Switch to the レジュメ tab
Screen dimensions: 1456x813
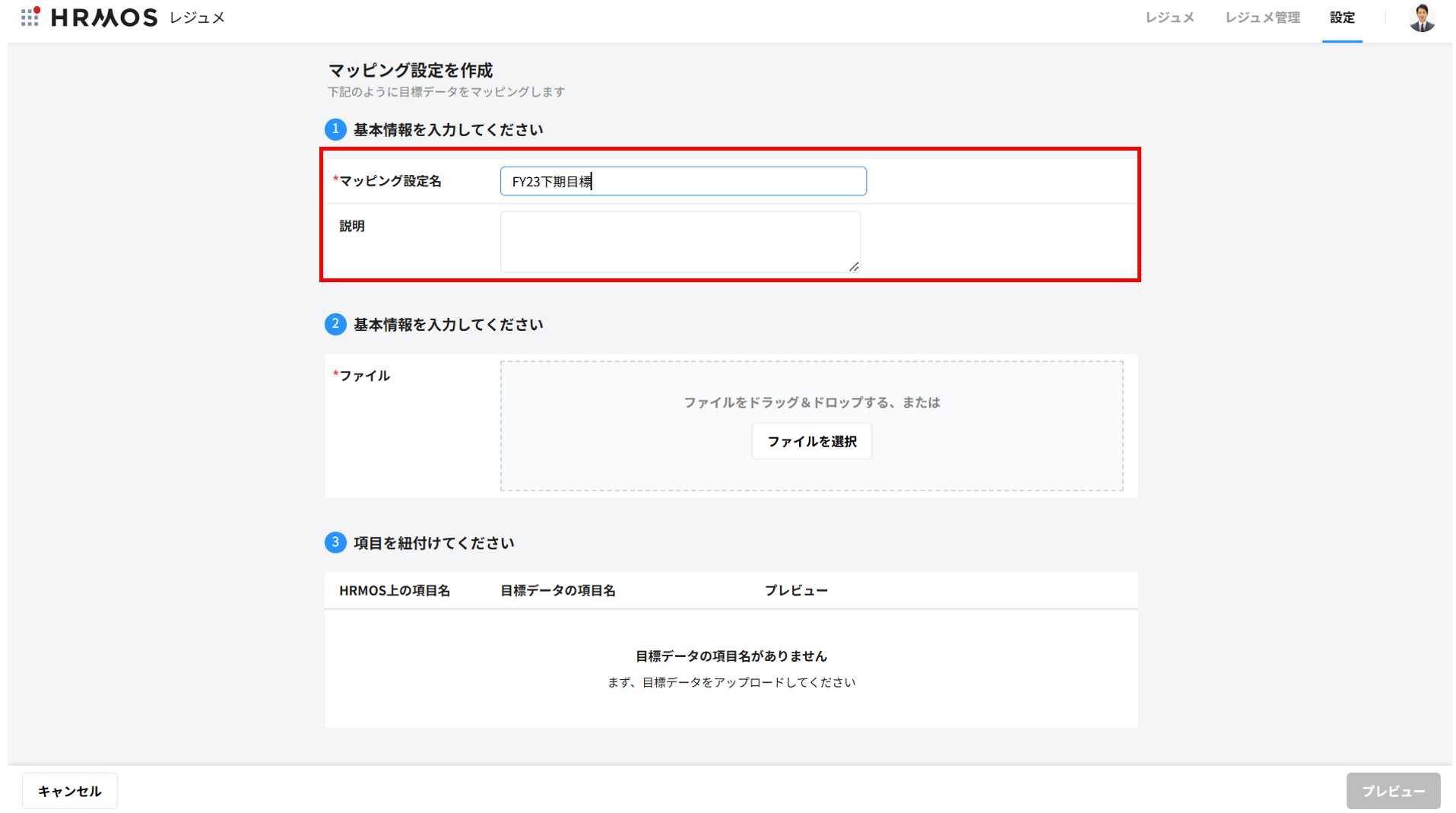pyautogui.click(x=1169, y=17)
